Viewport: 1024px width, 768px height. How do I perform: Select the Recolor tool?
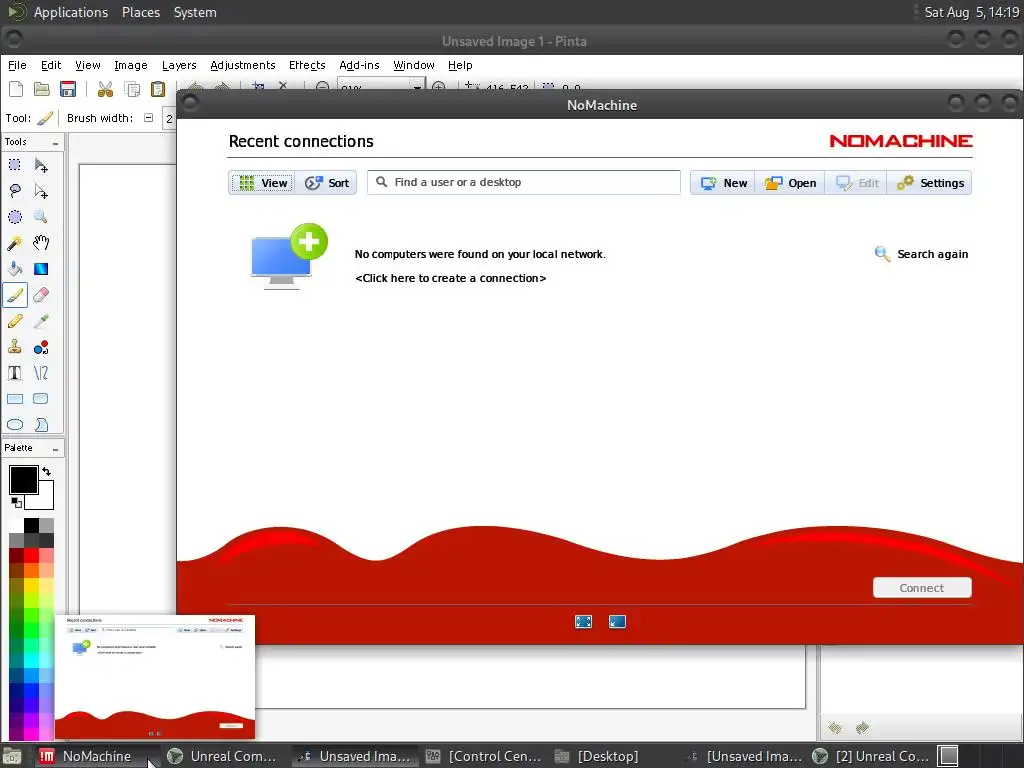40,347
